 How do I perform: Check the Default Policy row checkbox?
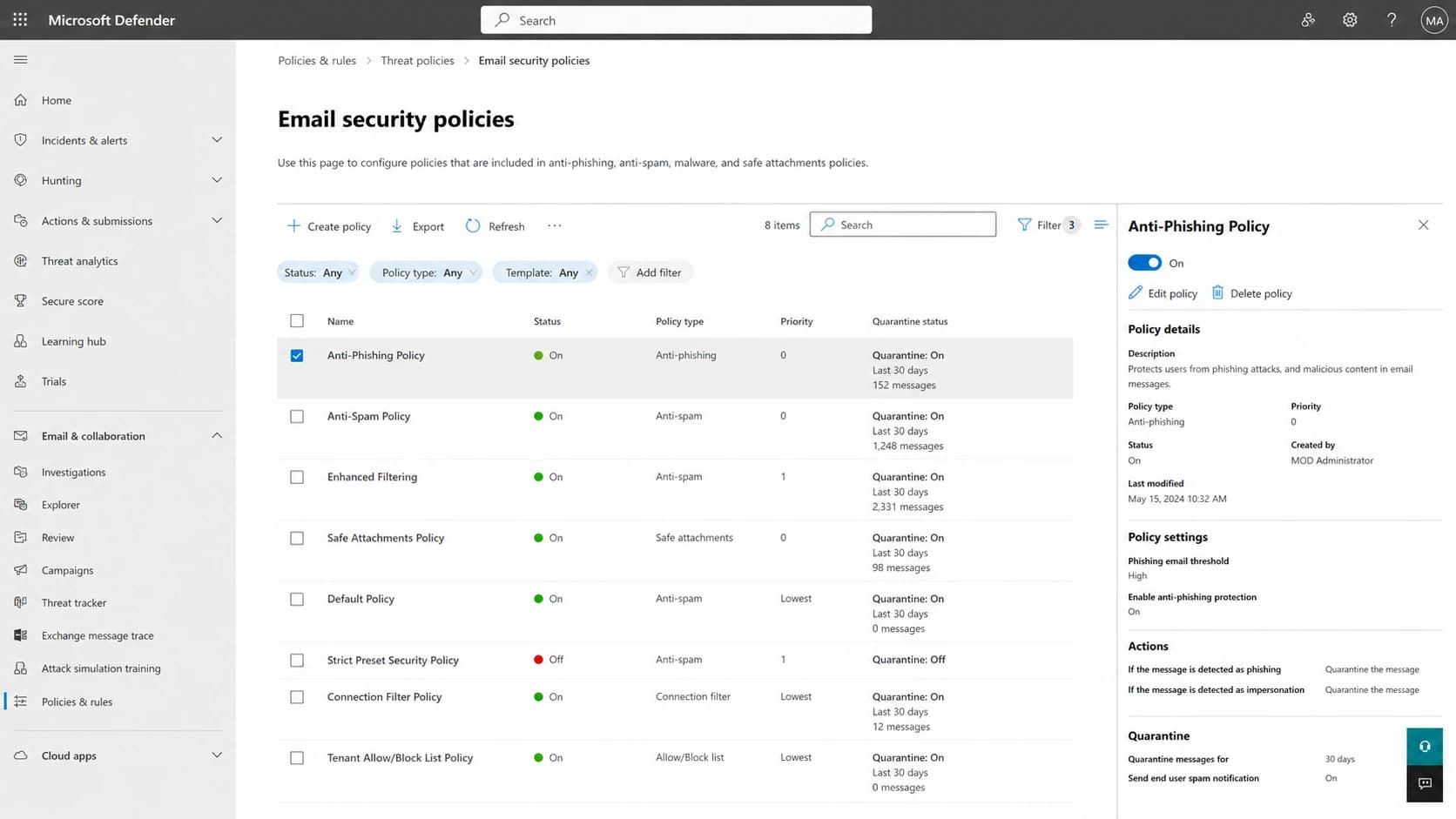coord(297,600)
